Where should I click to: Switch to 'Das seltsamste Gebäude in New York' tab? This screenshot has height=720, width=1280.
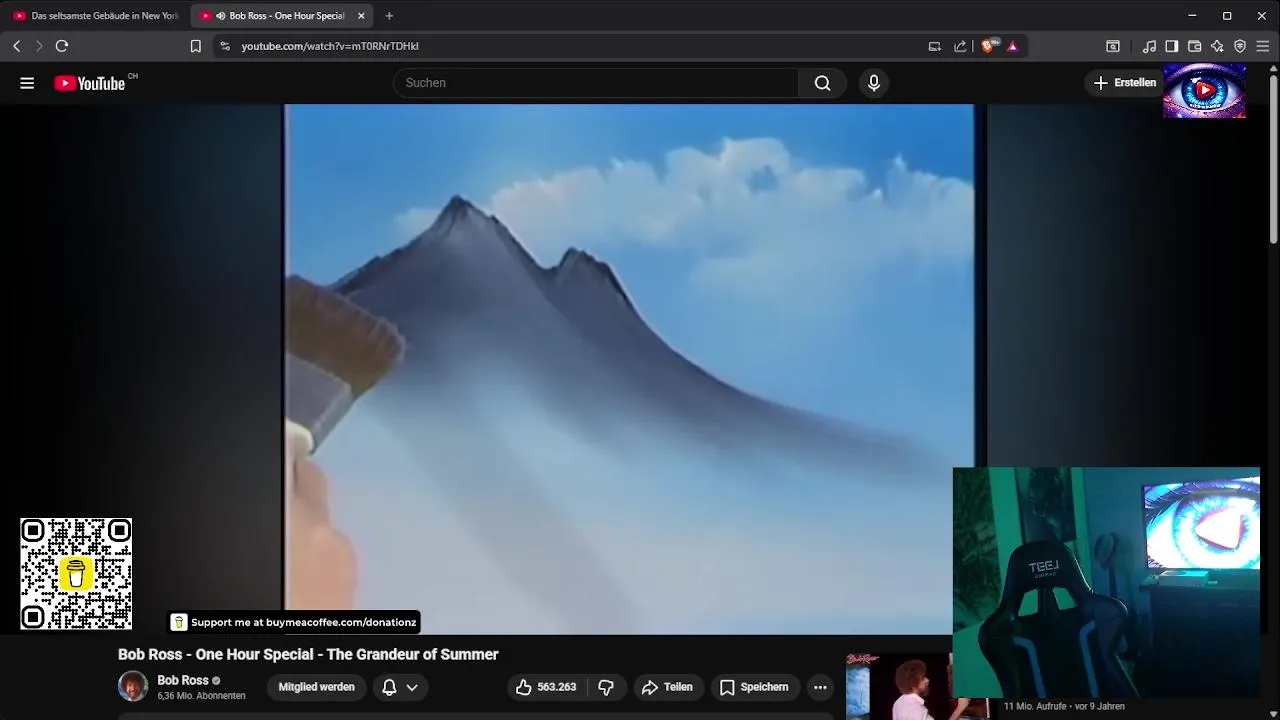tap(95, 16)
